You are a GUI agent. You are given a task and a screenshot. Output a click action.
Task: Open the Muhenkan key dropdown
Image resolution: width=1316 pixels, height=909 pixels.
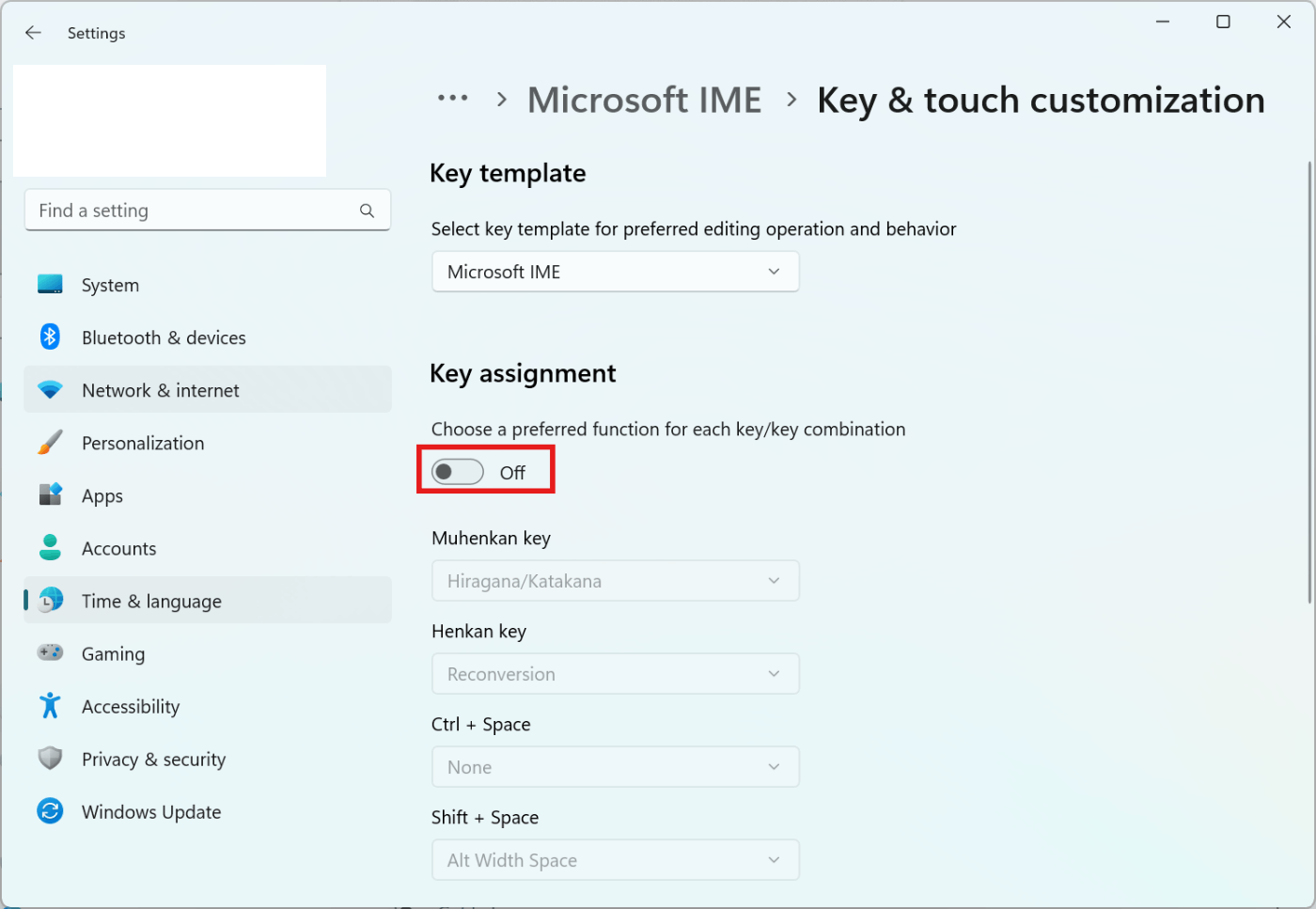[x=616, y=581]
